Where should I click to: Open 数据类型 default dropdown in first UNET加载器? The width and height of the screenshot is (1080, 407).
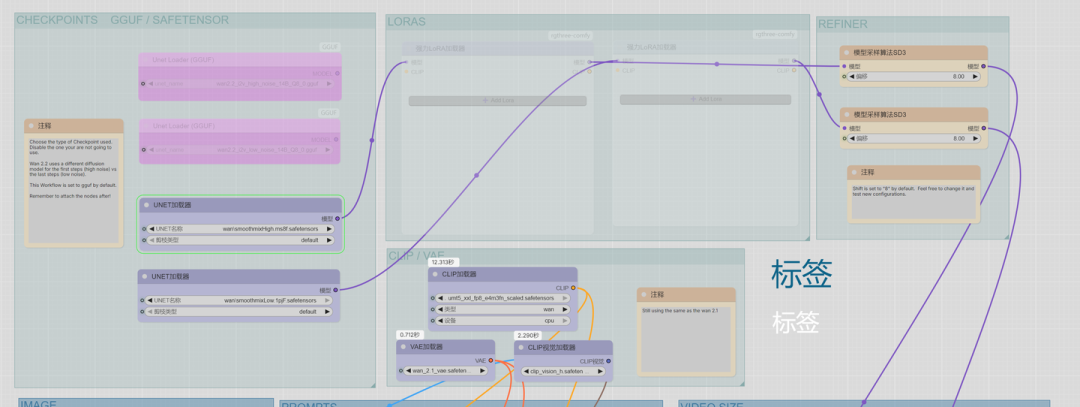click(241, 240)
